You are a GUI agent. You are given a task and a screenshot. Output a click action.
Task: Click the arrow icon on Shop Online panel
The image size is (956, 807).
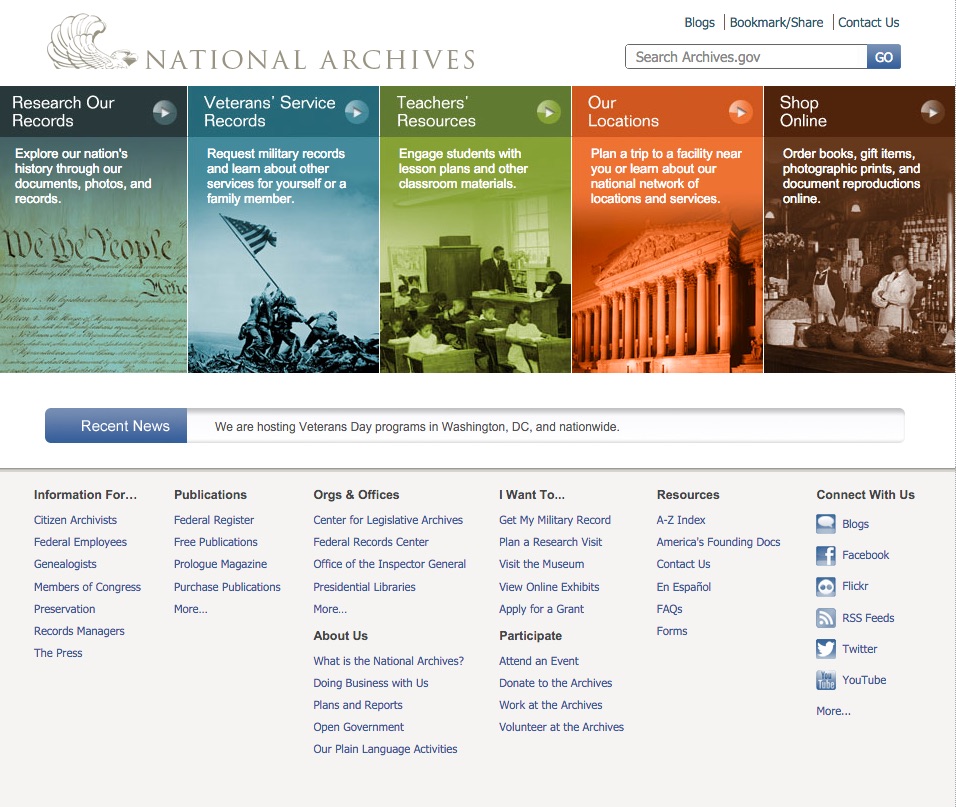[932, 112]
